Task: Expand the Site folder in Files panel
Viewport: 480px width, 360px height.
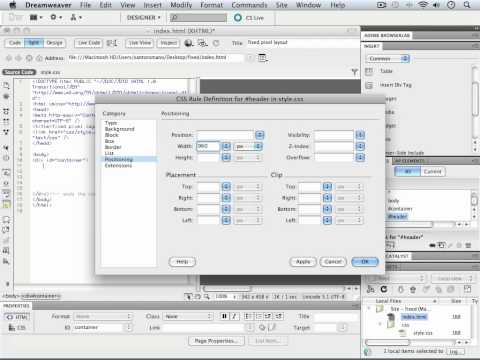Action: [369, 309]
